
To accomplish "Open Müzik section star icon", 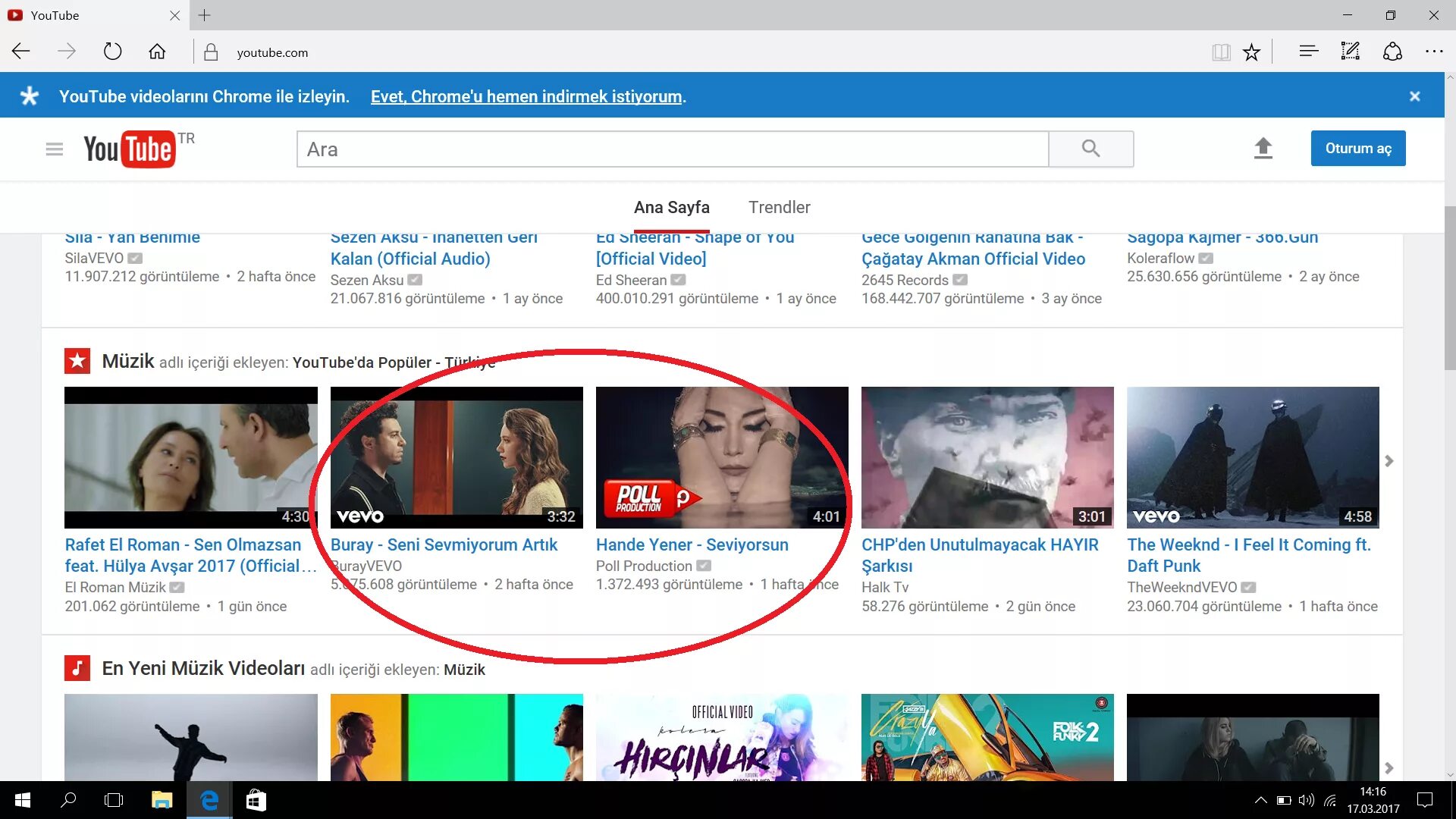I will pos(77,362).
